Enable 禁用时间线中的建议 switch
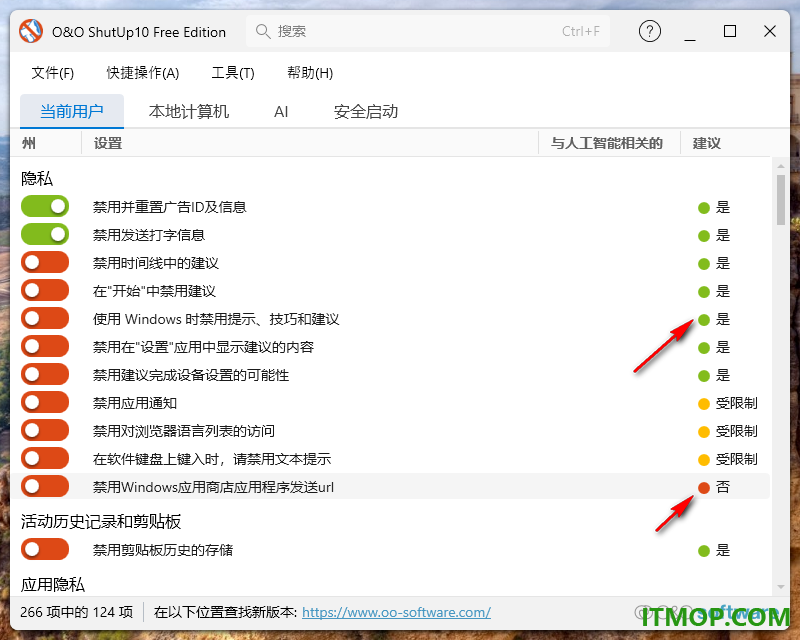This screenshot has width=800, height=640. (x=45, y=262)
